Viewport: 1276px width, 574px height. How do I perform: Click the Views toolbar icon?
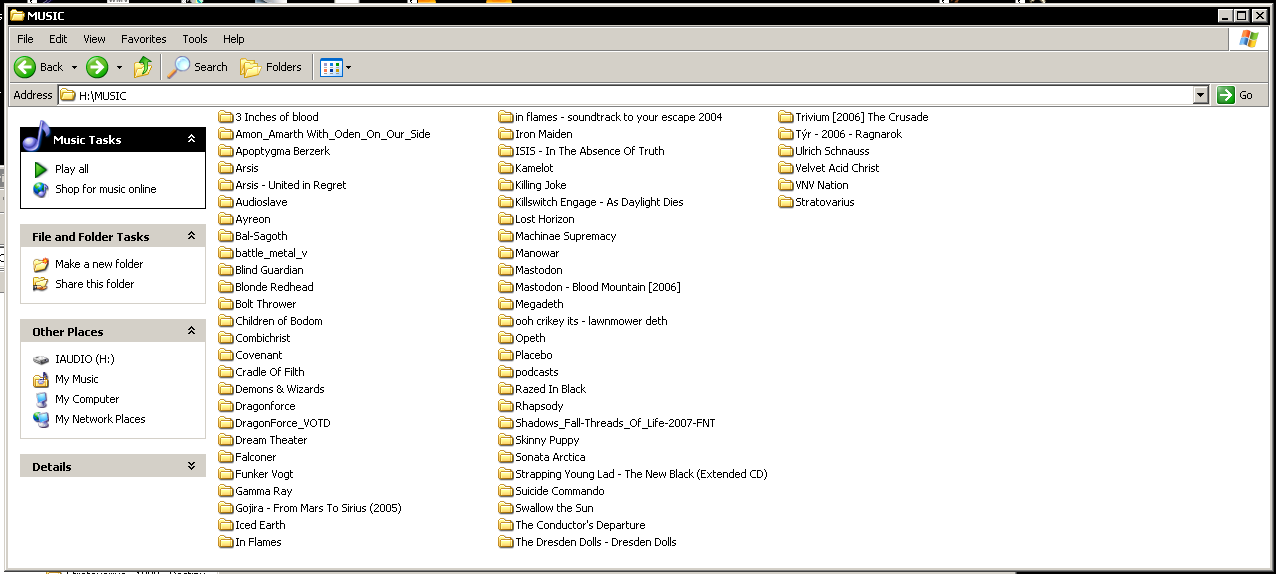[x=331, y=67]
